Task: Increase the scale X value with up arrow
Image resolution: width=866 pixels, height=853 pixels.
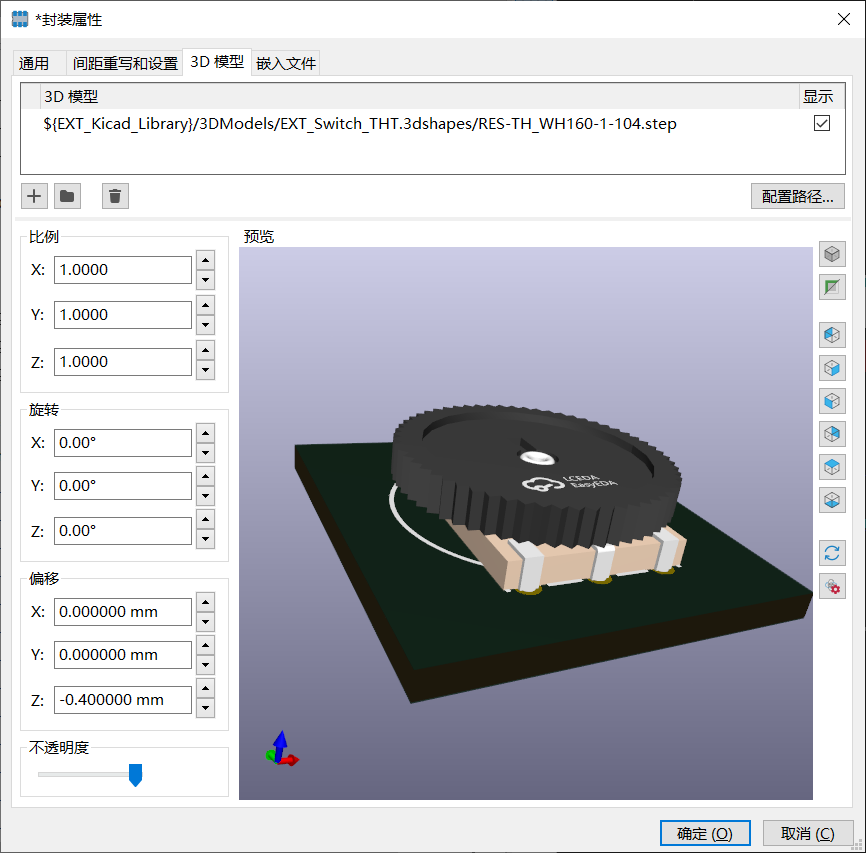Action: coord(206,261)
